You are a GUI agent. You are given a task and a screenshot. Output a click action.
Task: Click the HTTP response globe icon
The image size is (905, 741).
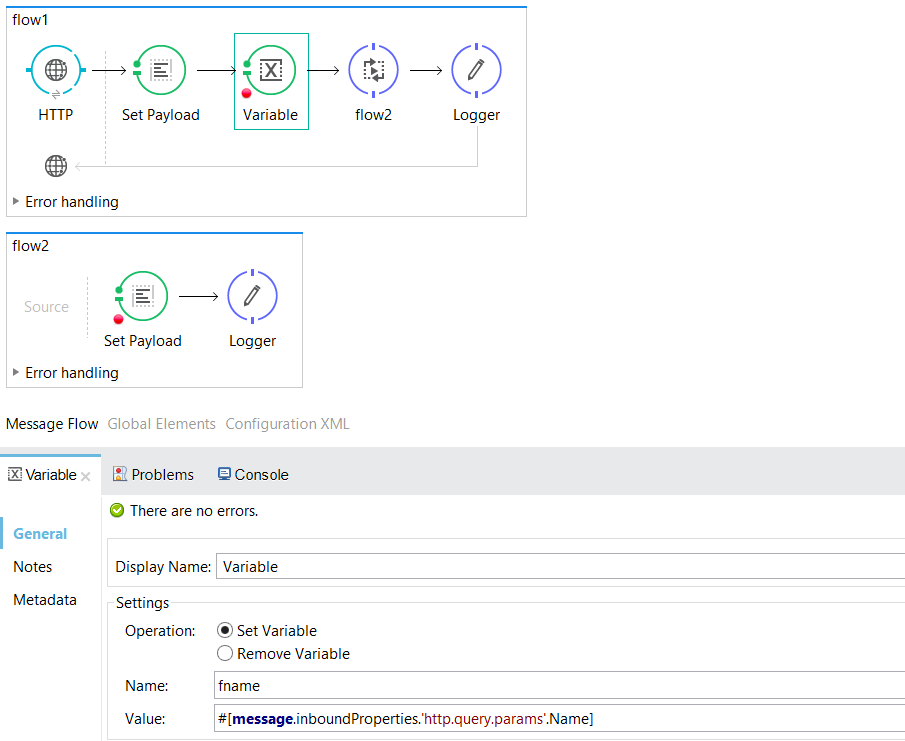click(x=56, y=166)
